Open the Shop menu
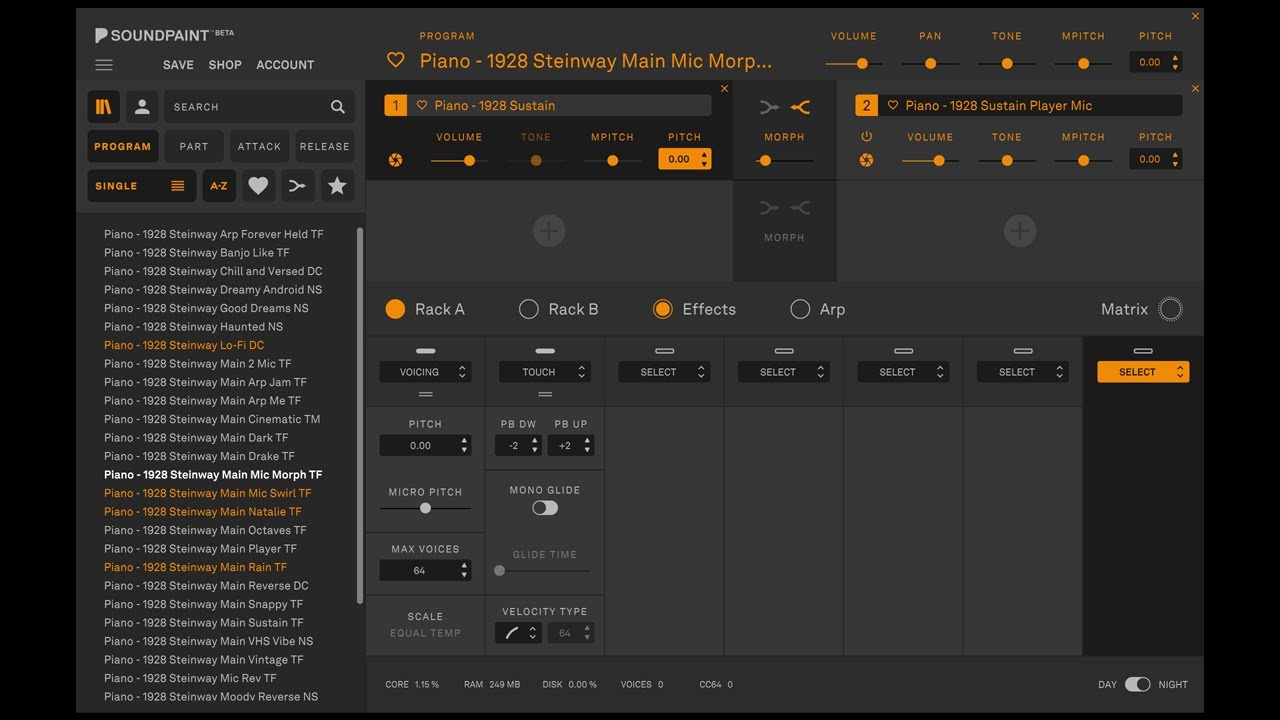Viewport: 1280px width, 720px height. pyautogui.click(x=225, y=65)
